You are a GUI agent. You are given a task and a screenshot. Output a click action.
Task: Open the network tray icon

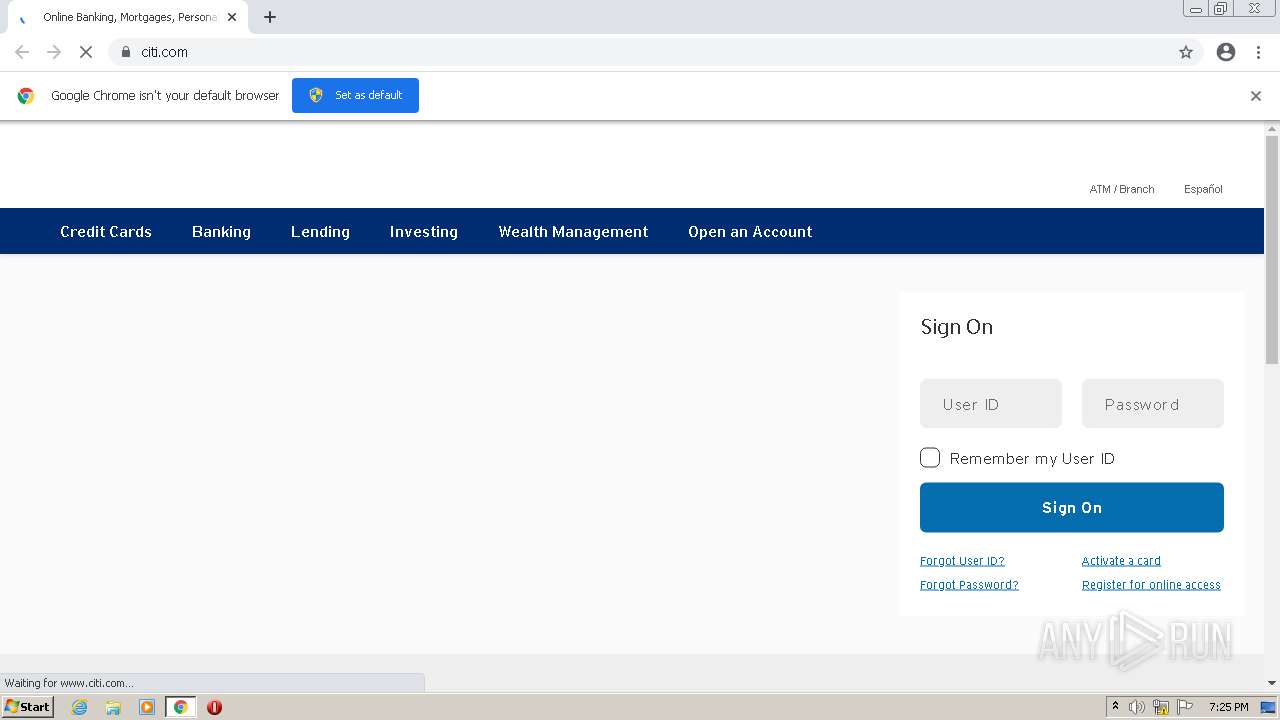(1161, 707)
